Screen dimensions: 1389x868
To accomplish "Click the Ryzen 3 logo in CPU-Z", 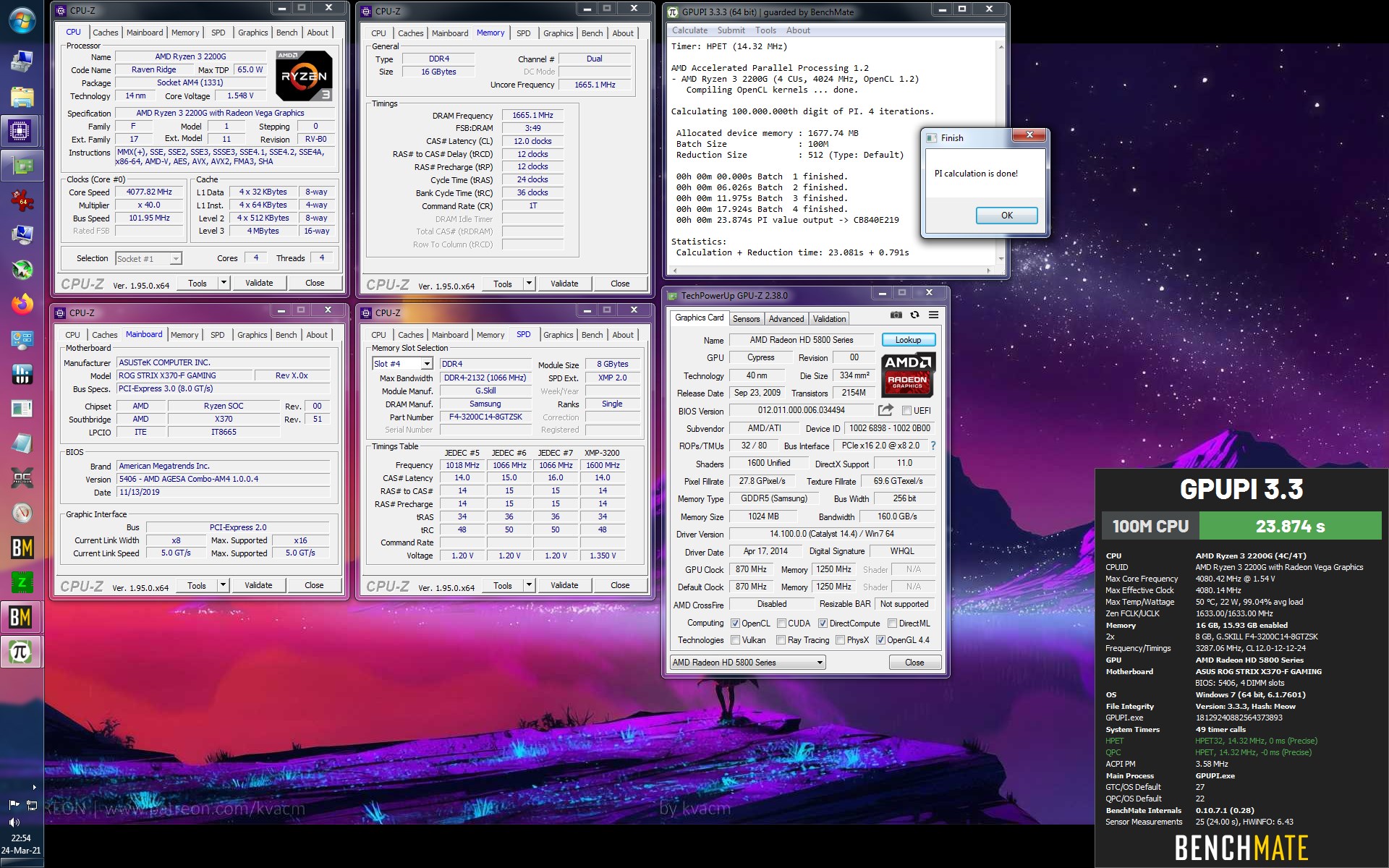I will point(304,75).
